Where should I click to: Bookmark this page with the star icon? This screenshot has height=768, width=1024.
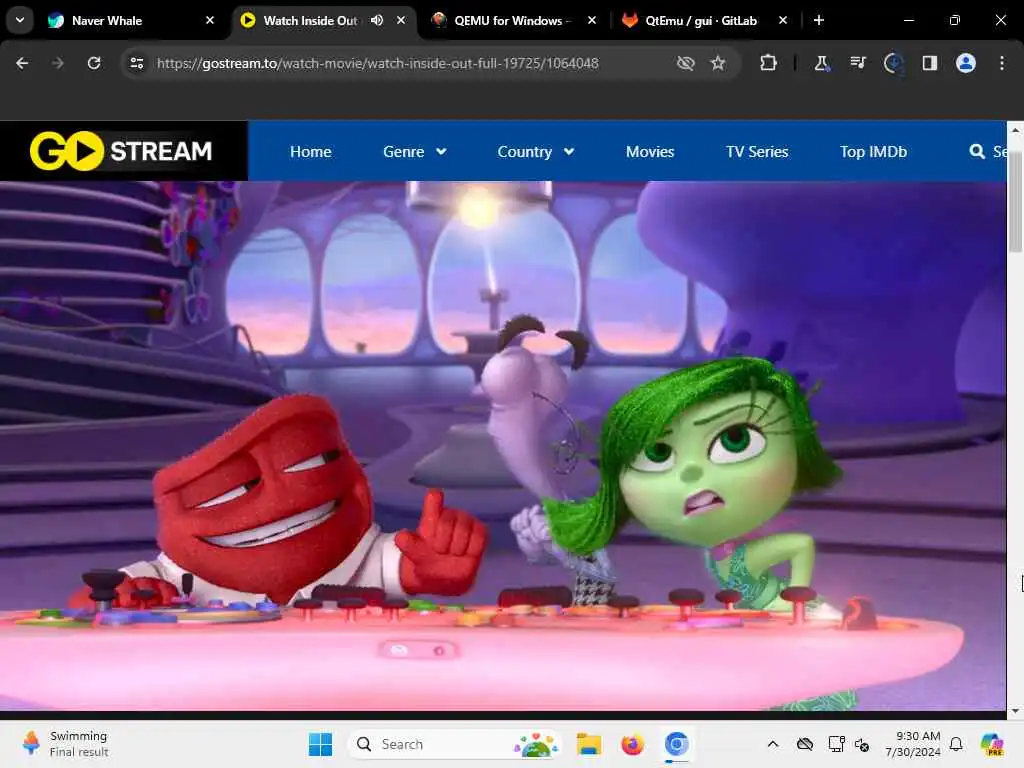pyautogui.click(x=718, y=63)
